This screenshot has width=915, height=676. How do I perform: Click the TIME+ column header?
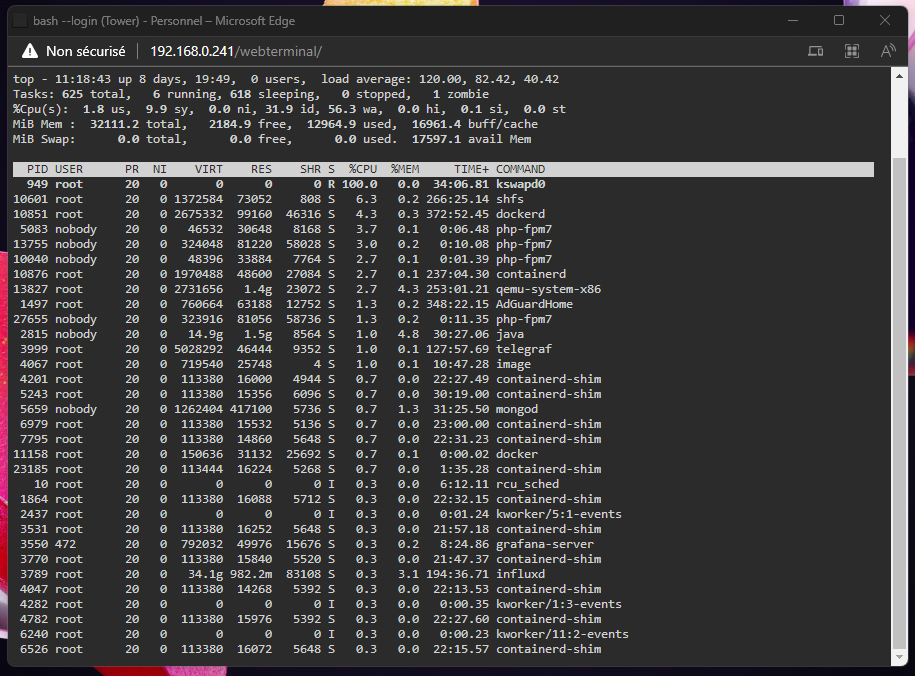pyautogui.click(x=472, y=169)
